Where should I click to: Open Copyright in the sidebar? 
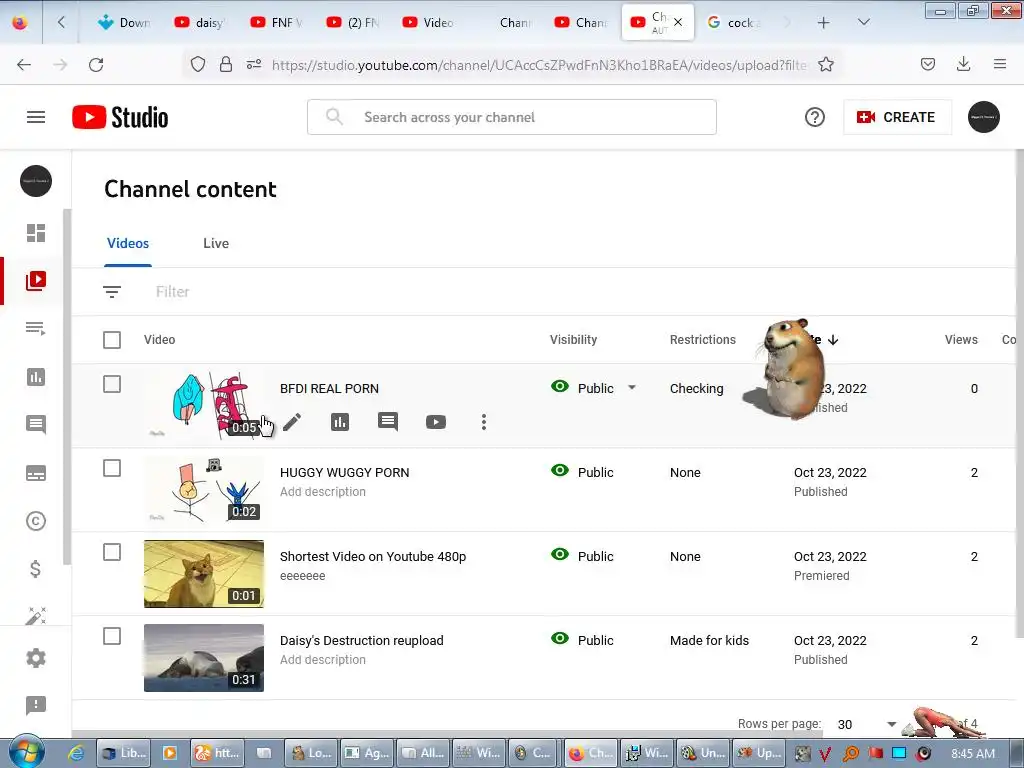point(36,520)
